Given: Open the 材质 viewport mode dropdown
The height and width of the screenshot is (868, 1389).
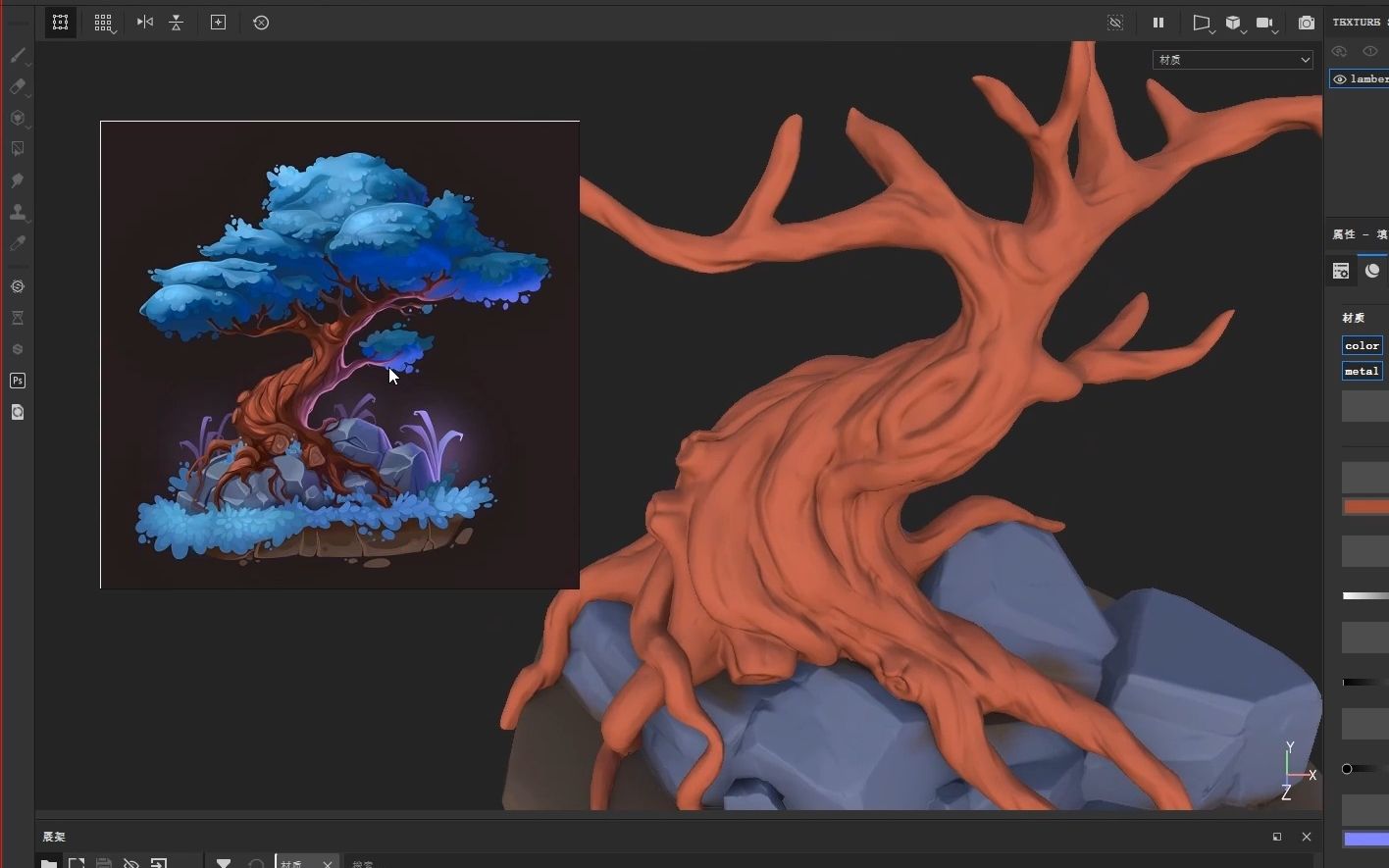Looking at the screenshot, I should [x=1232, y=60].
